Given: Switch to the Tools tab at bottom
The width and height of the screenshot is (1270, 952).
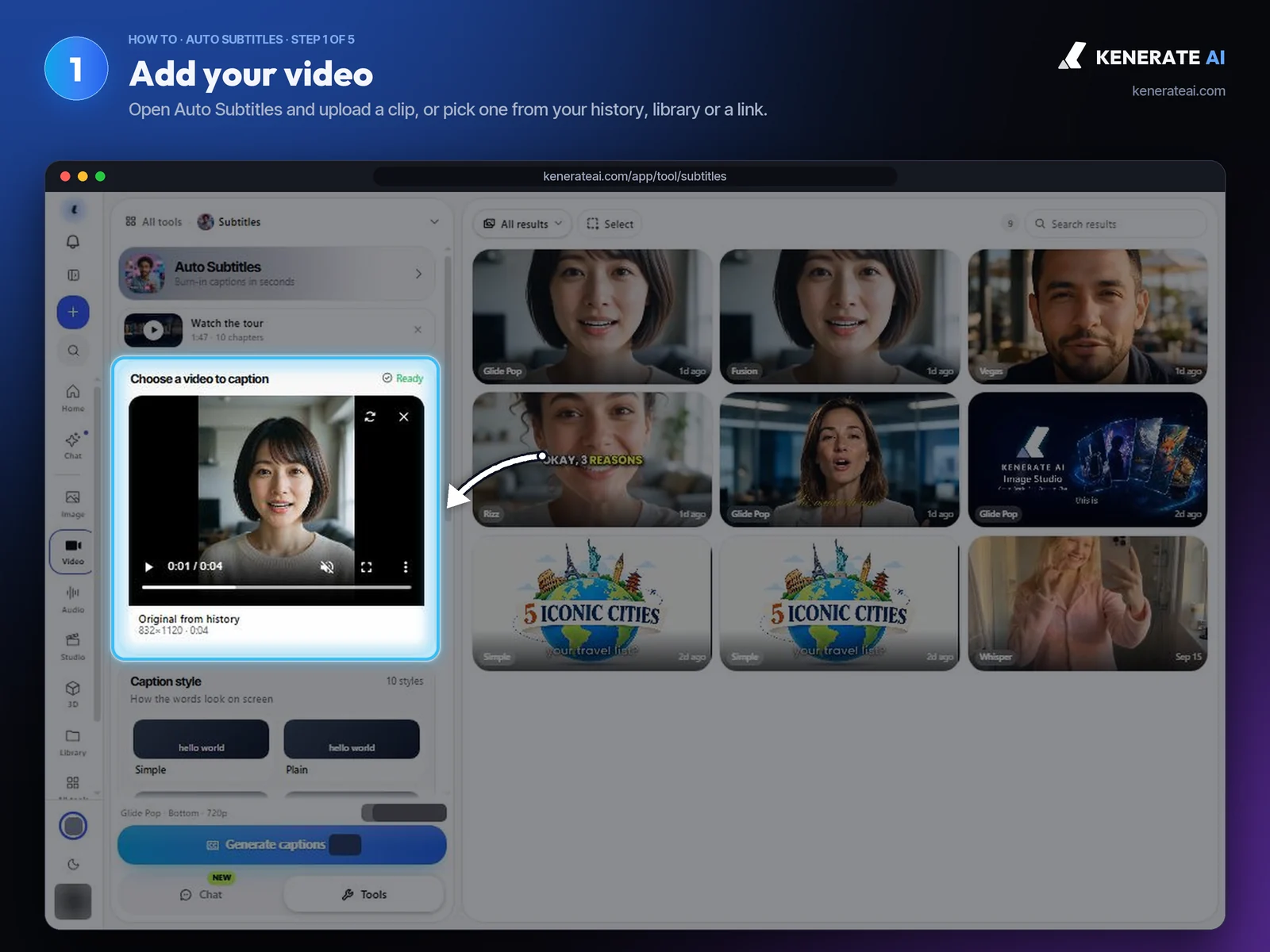Looking at the screenshot, I should tap(364, 894).
